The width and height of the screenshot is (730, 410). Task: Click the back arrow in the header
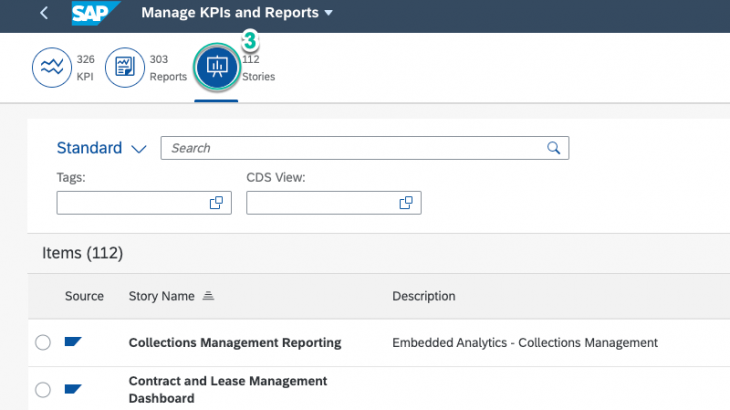(44, 14)
